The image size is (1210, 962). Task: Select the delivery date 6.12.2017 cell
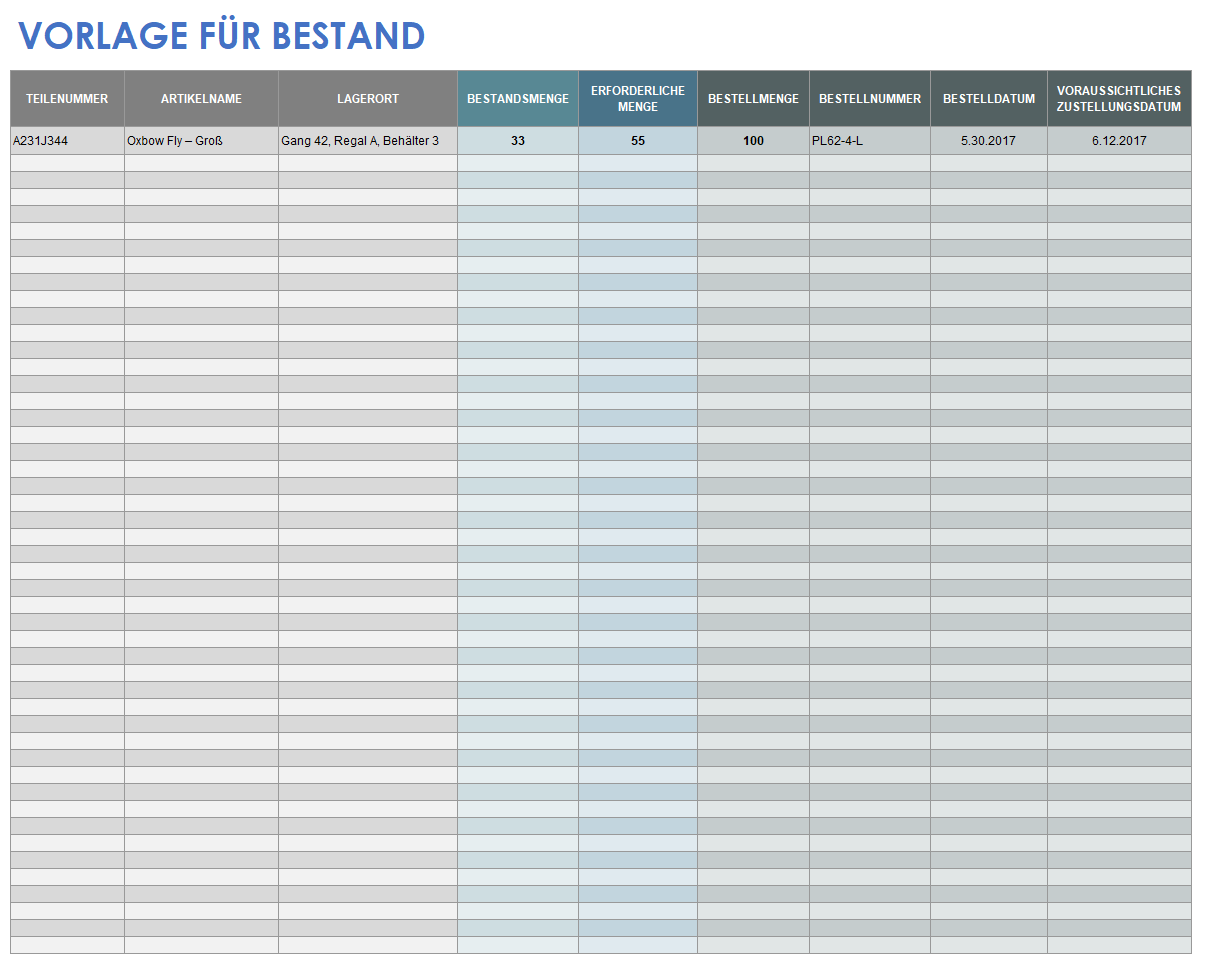click(1118, 141)
